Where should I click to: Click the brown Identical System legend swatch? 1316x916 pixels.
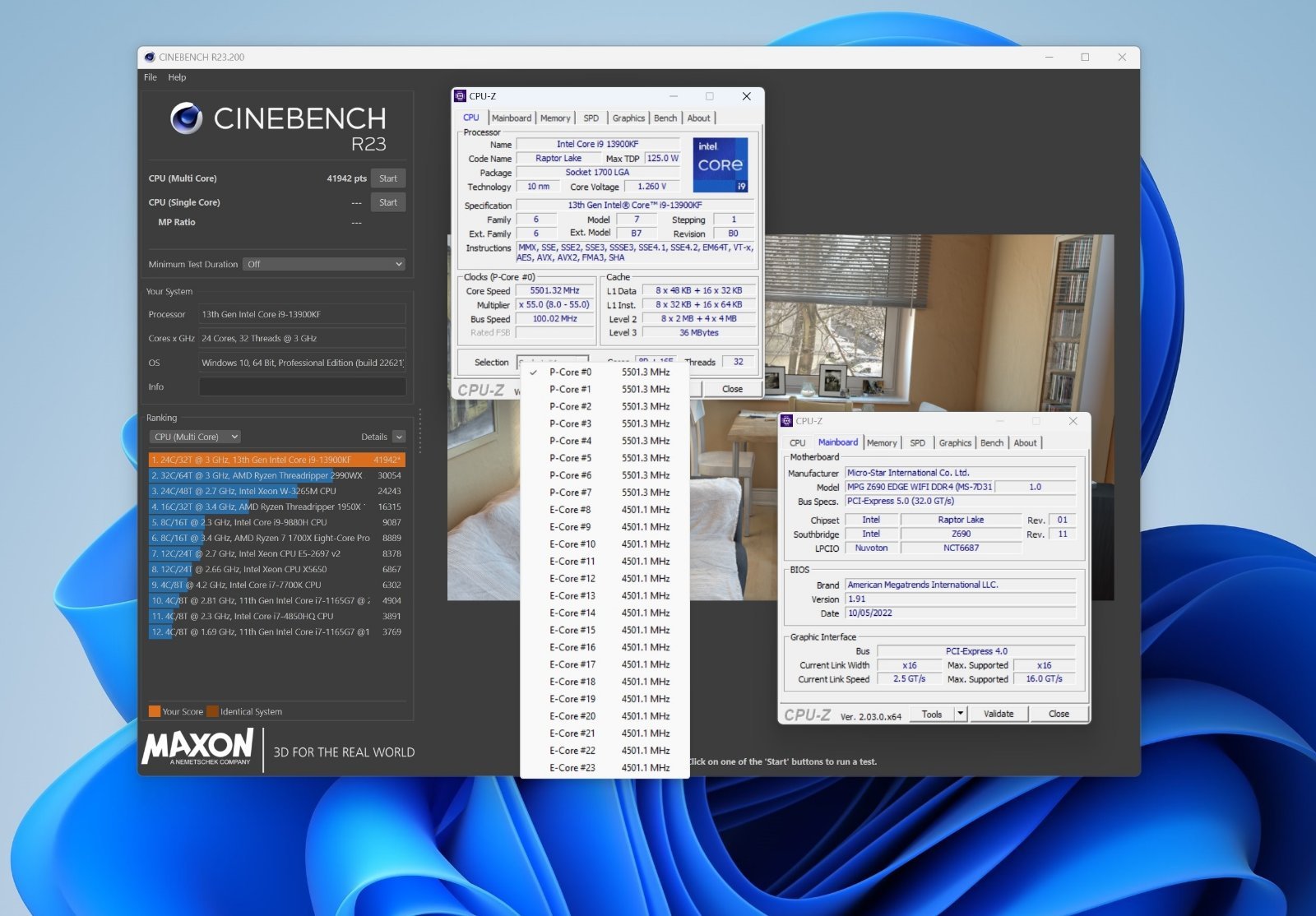[x=212, y=711]
